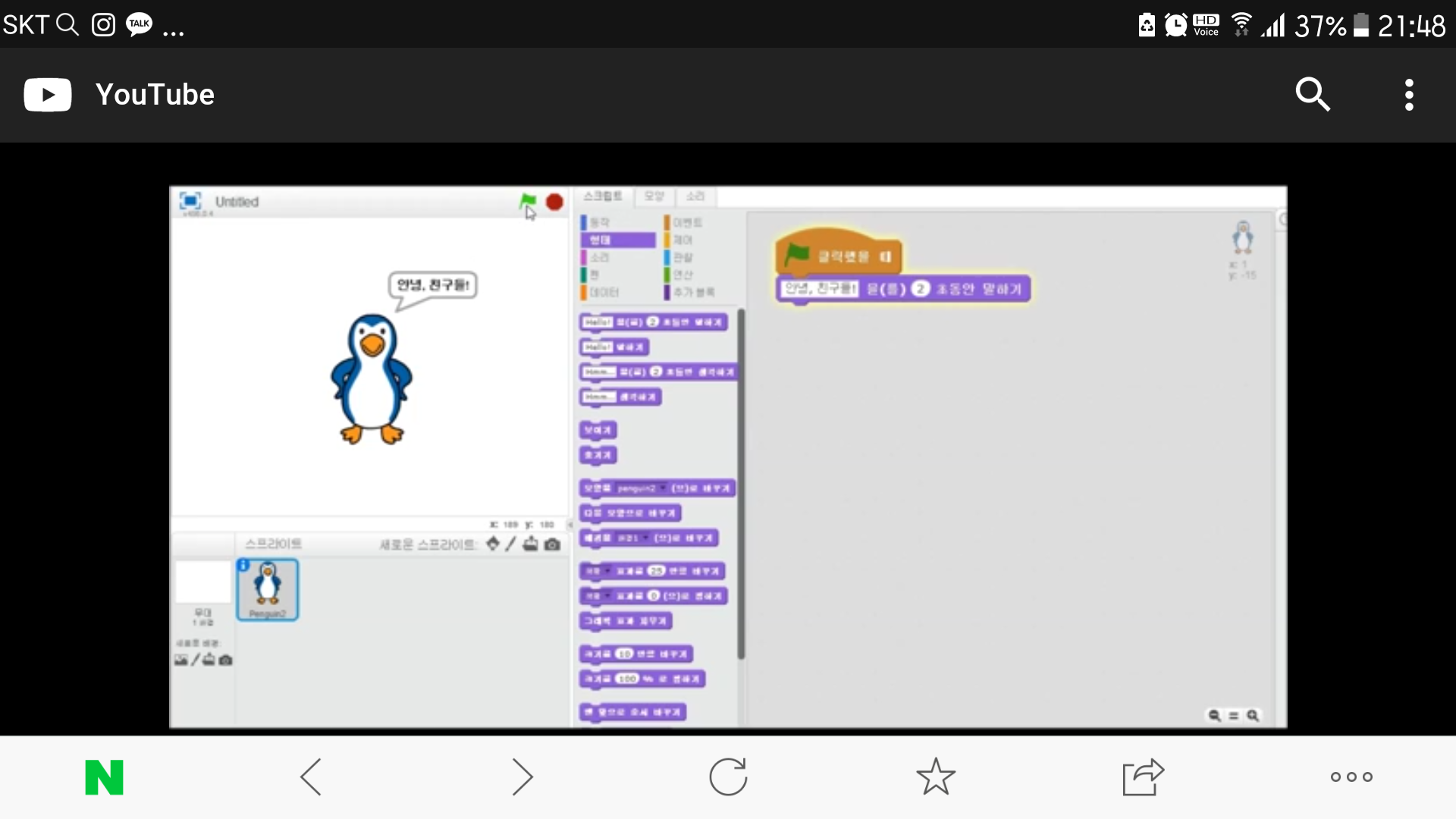
Task: Switch to the 모양 costumes tab
Action: pyautogui.click(x=654, y=196)
